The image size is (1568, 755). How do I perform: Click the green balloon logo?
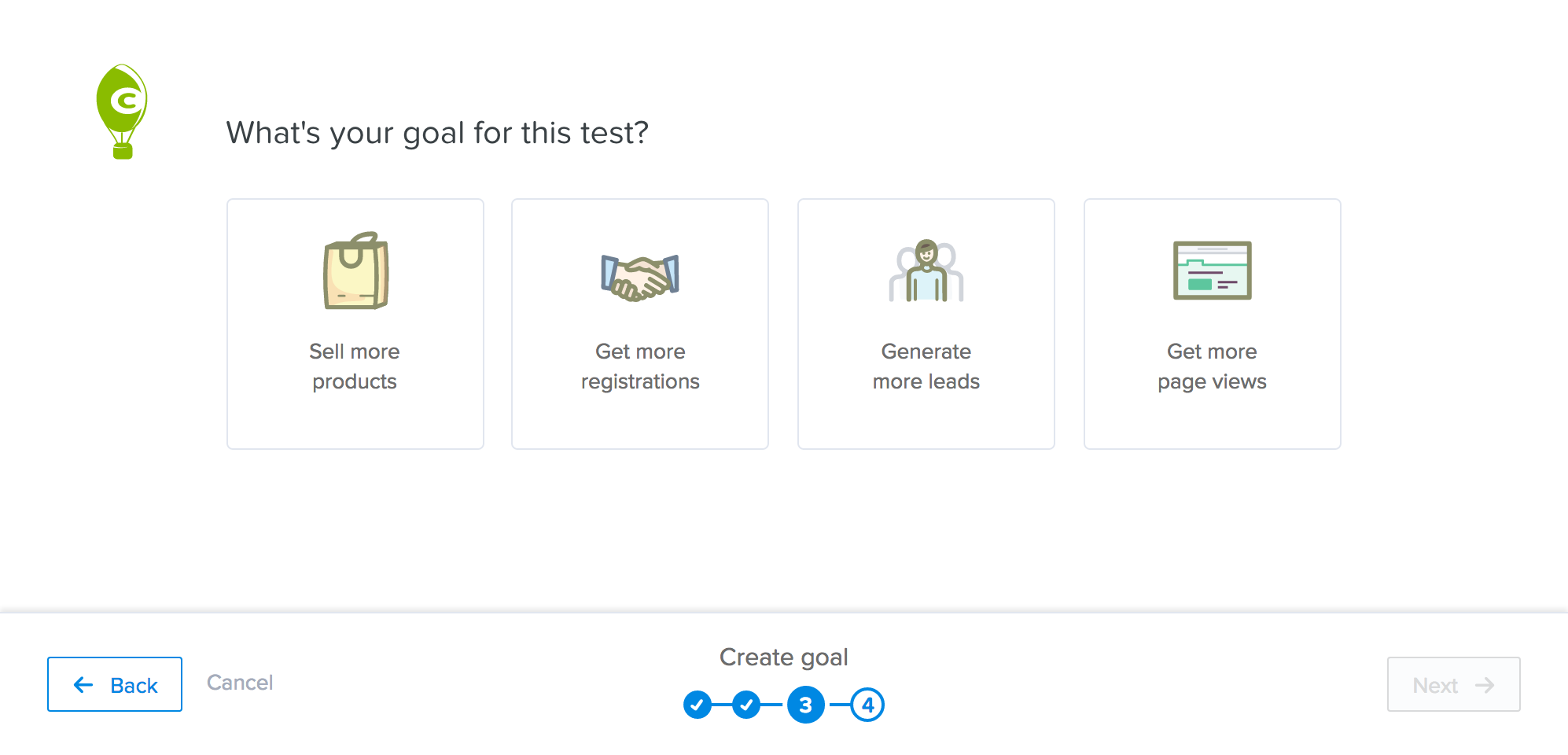tap(122, 111)
